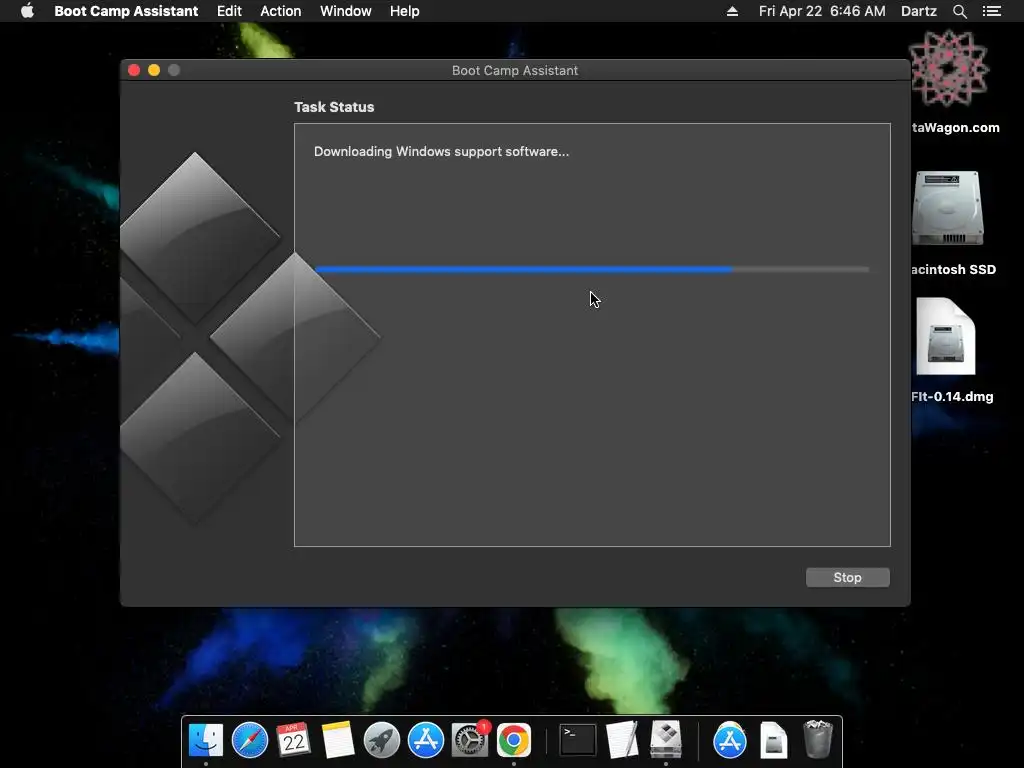Launch Safari from the Dock
Viewport: 1024px width, 768px height.
click(249, 740)
